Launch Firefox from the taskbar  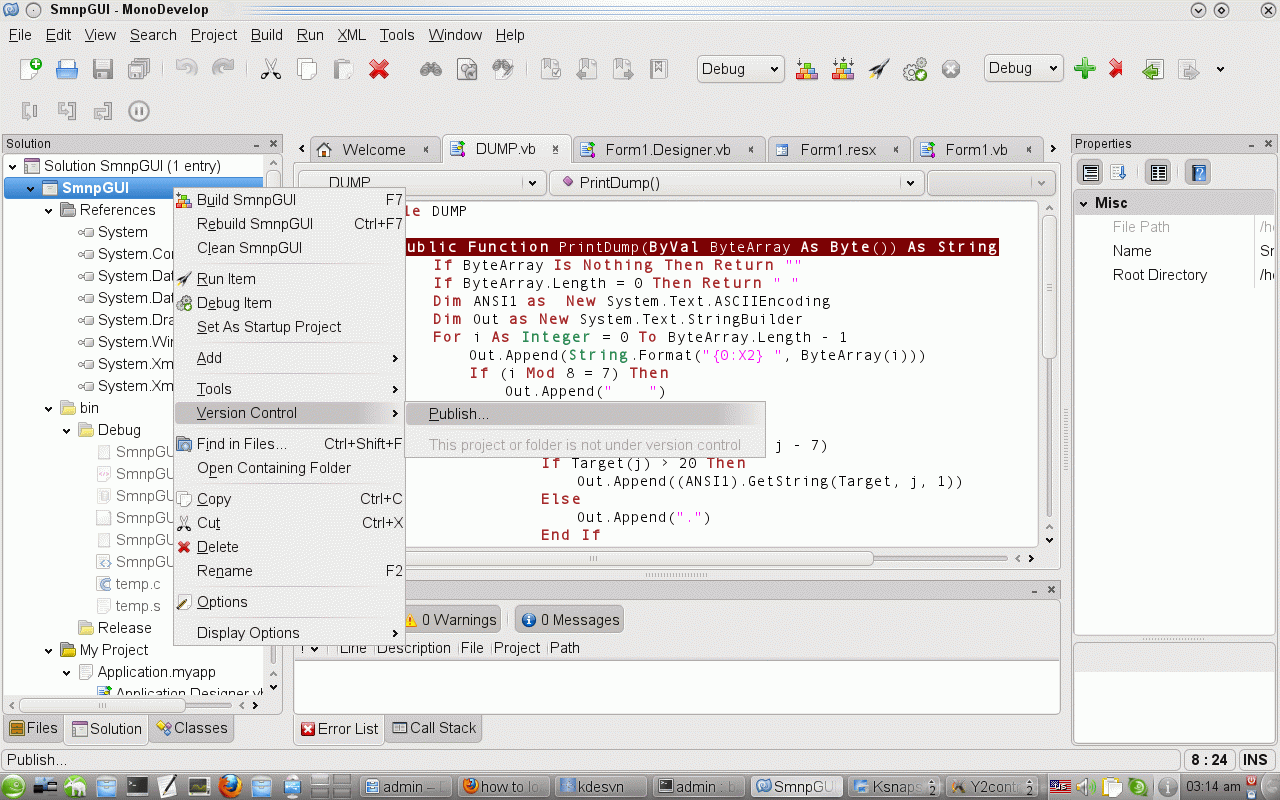click(231, 786)
